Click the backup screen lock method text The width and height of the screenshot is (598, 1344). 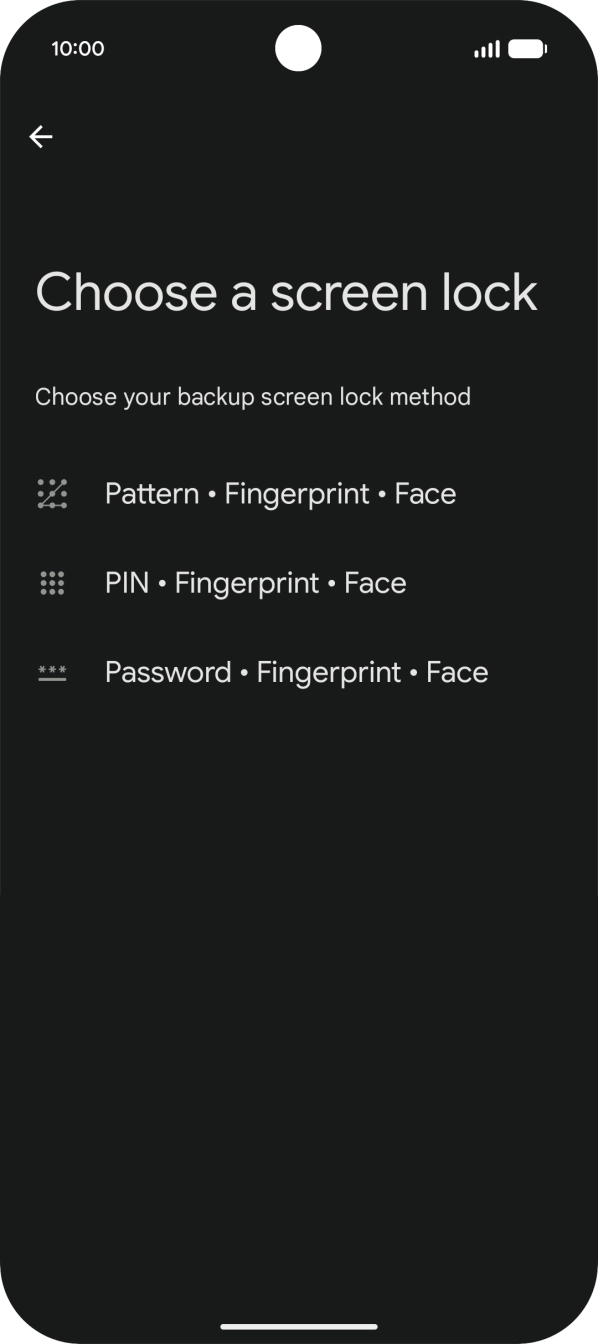click(x=252, y=396)
